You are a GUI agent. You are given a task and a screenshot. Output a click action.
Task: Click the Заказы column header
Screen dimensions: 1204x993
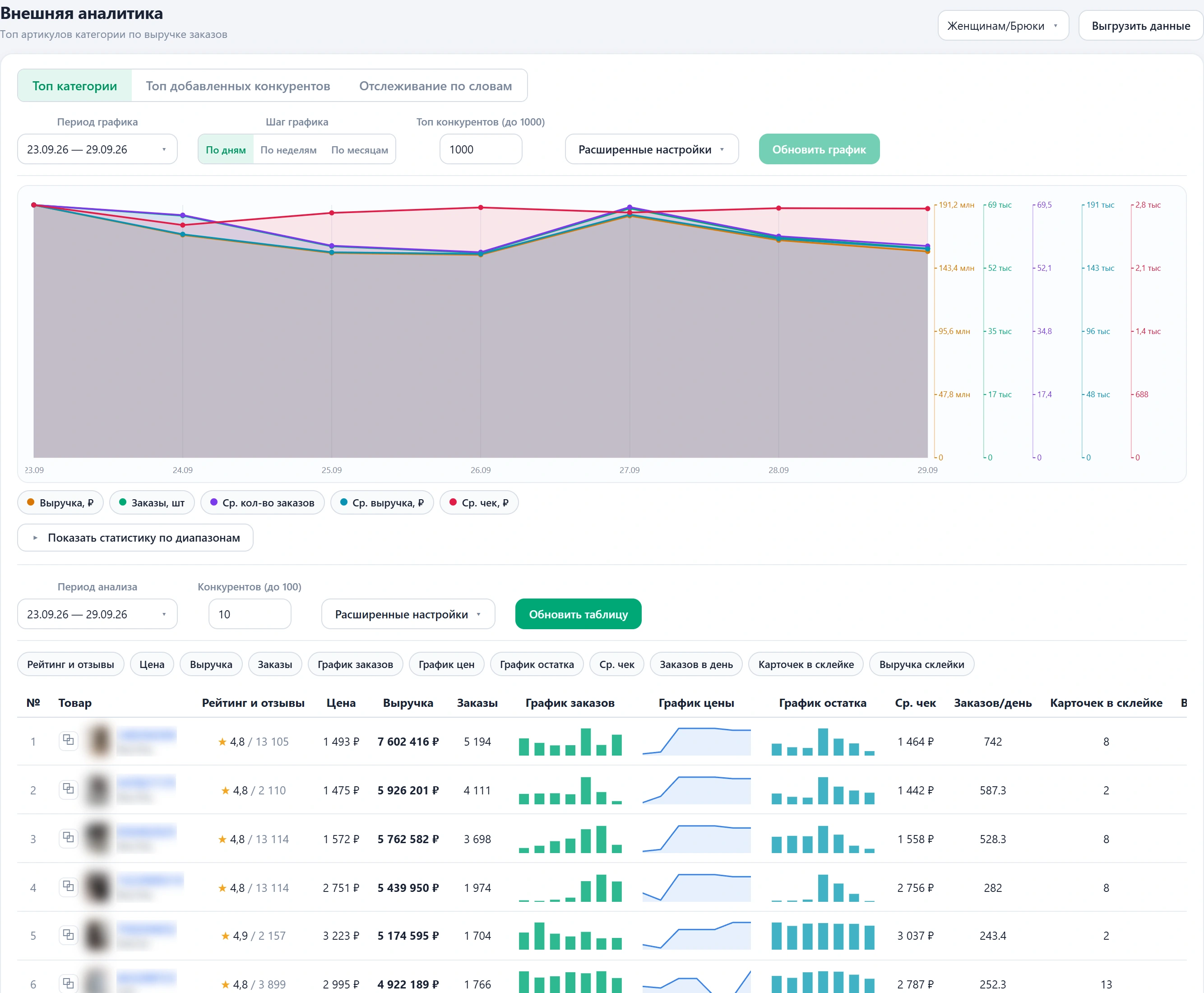[x=477, y=702]
